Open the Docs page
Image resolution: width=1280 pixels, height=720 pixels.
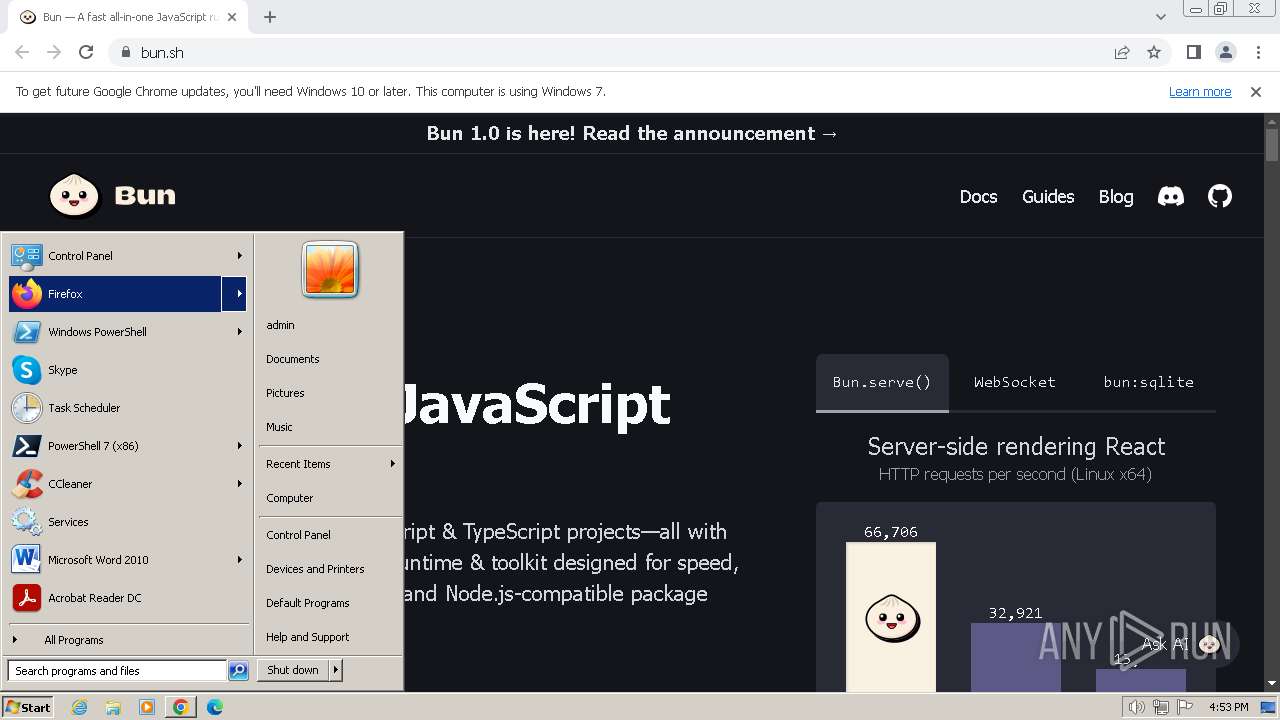pyautogui.click(x=978, y=196)
